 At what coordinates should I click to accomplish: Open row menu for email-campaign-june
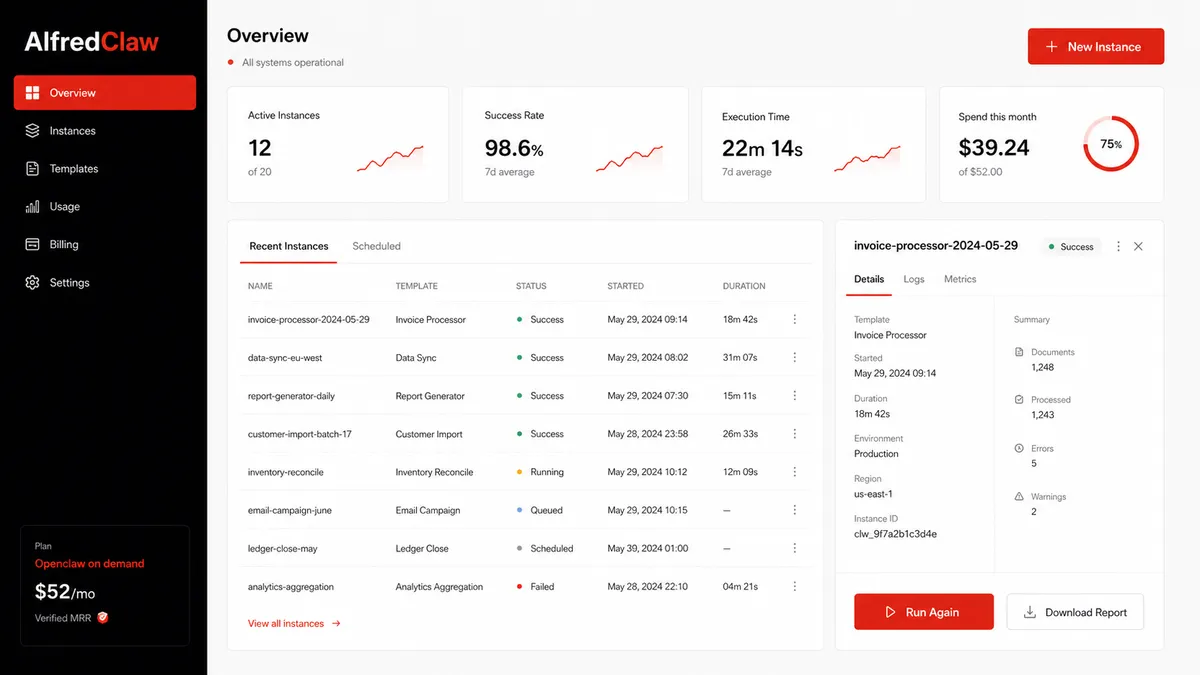pos(795,510)
